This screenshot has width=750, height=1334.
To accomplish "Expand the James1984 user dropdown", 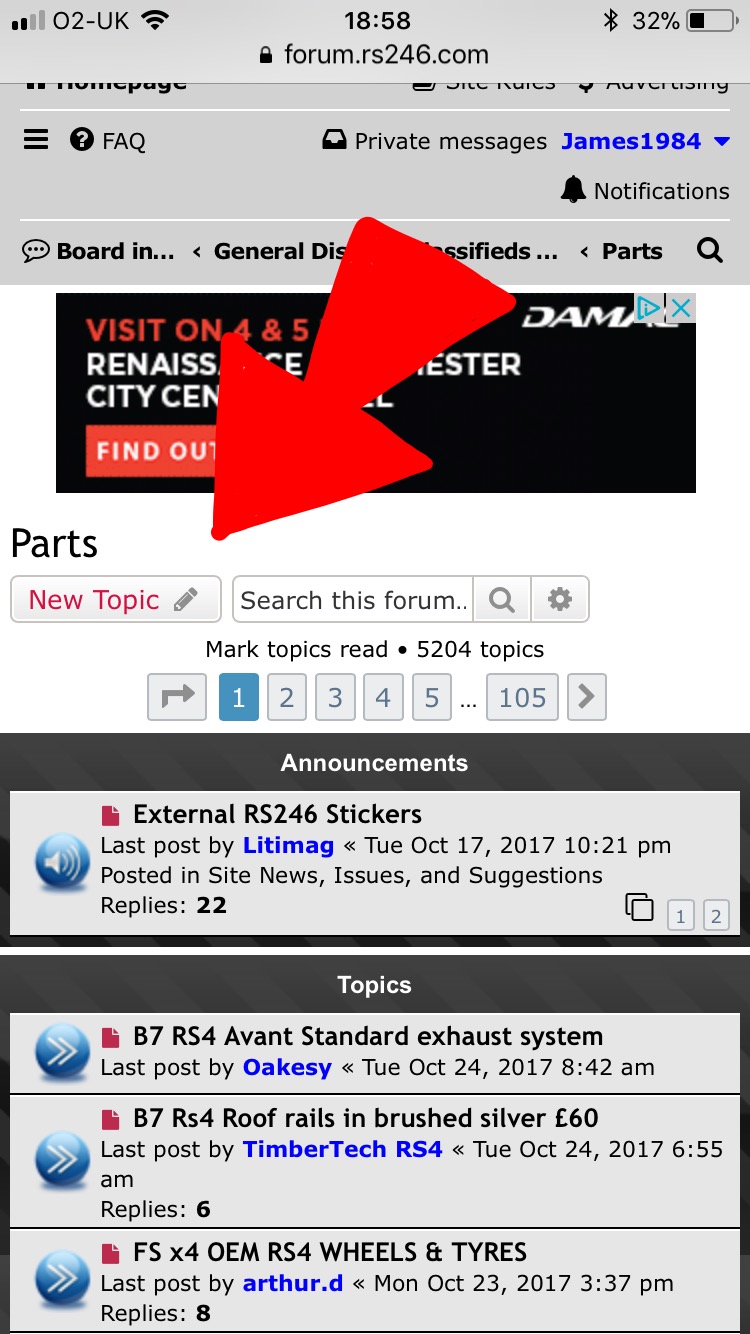I will [x=723, y=142].
